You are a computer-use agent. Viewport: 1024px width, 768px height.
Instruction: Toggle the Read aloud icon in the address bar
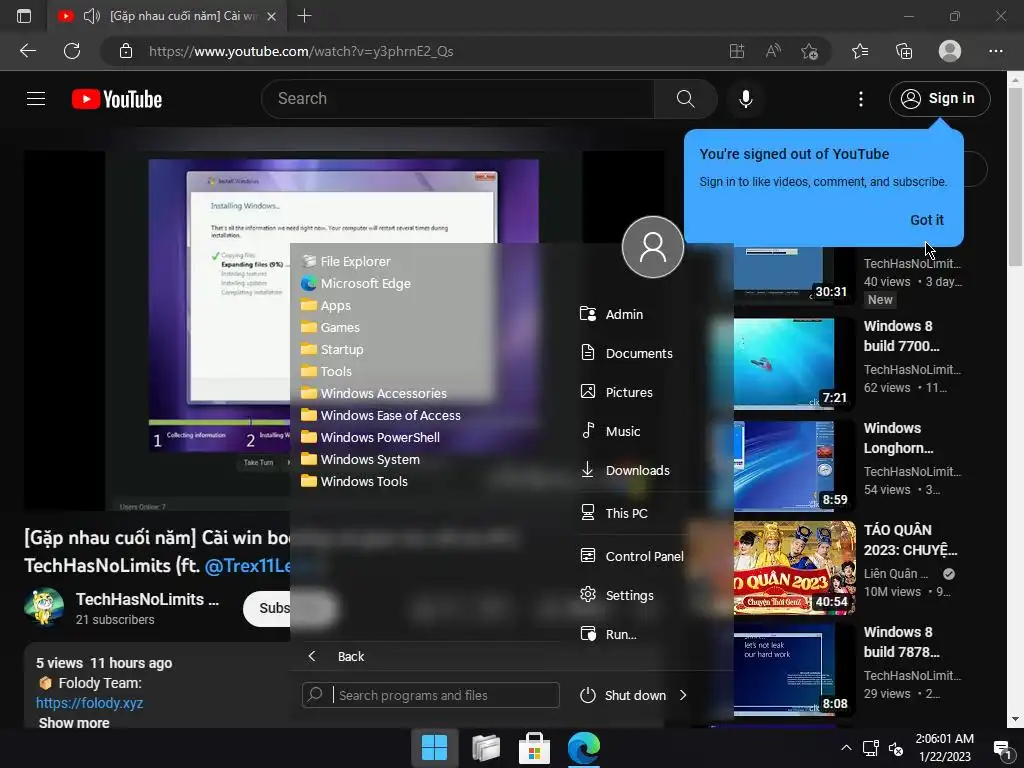[773, 51]
